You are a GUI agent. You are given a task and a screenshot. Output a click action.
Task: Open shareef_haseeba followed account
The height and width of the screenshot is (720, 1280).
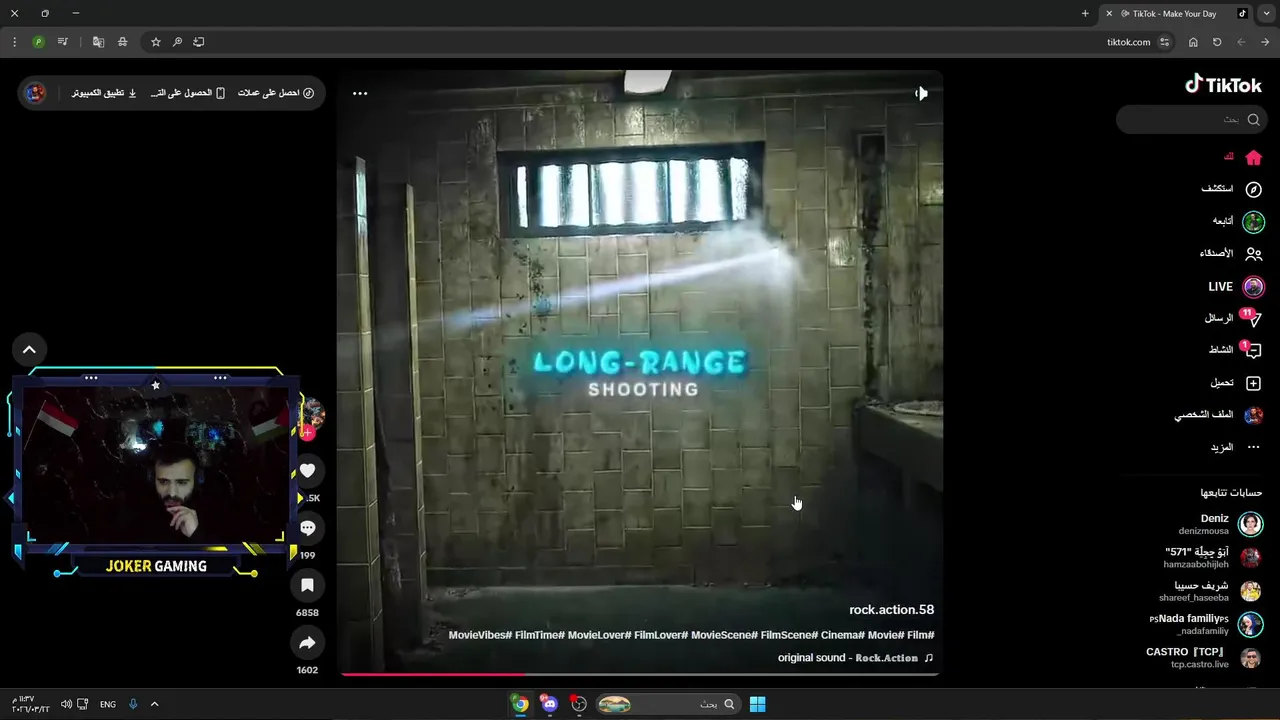click(x=1210, y=591)
